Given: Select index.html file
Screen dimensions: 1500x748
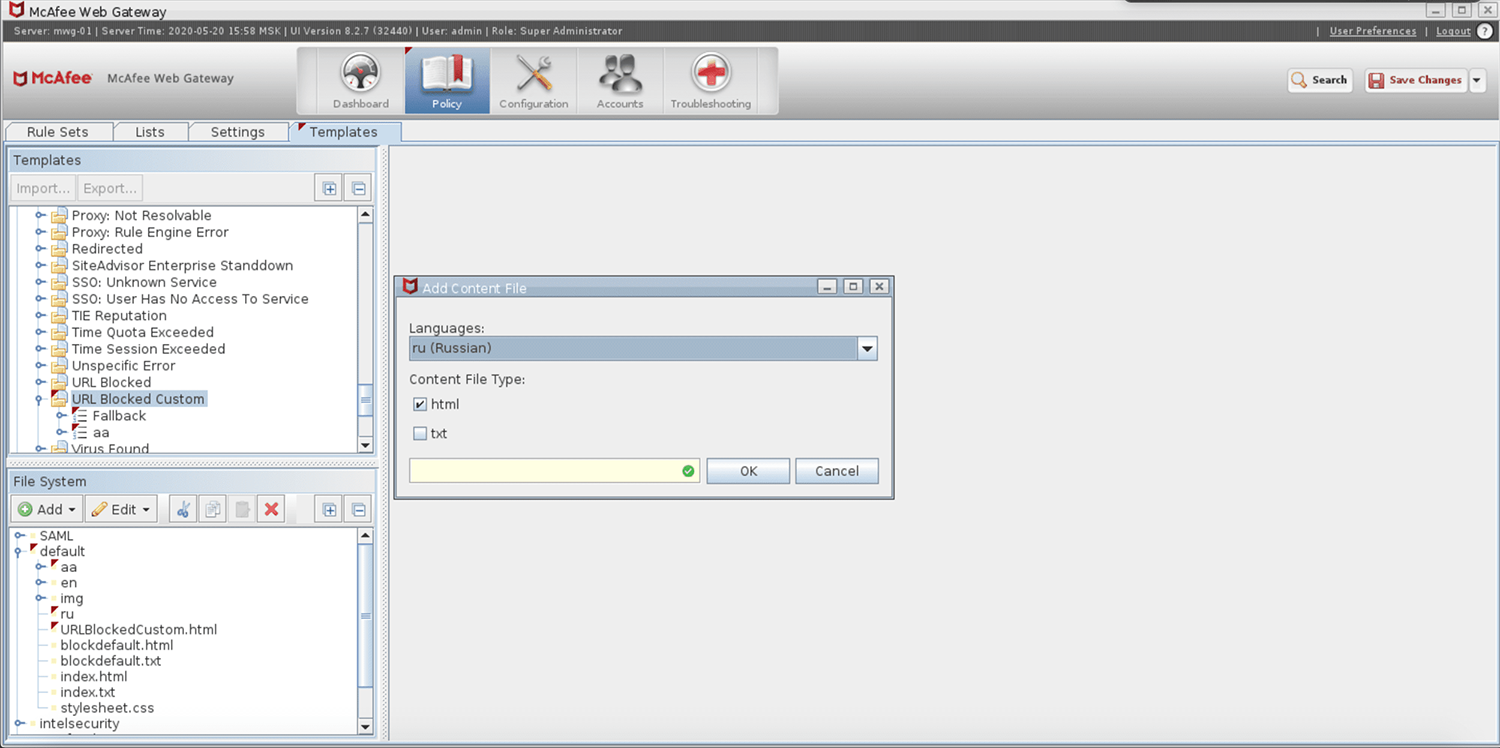Looking at the screenshot, I should point(93,677).
